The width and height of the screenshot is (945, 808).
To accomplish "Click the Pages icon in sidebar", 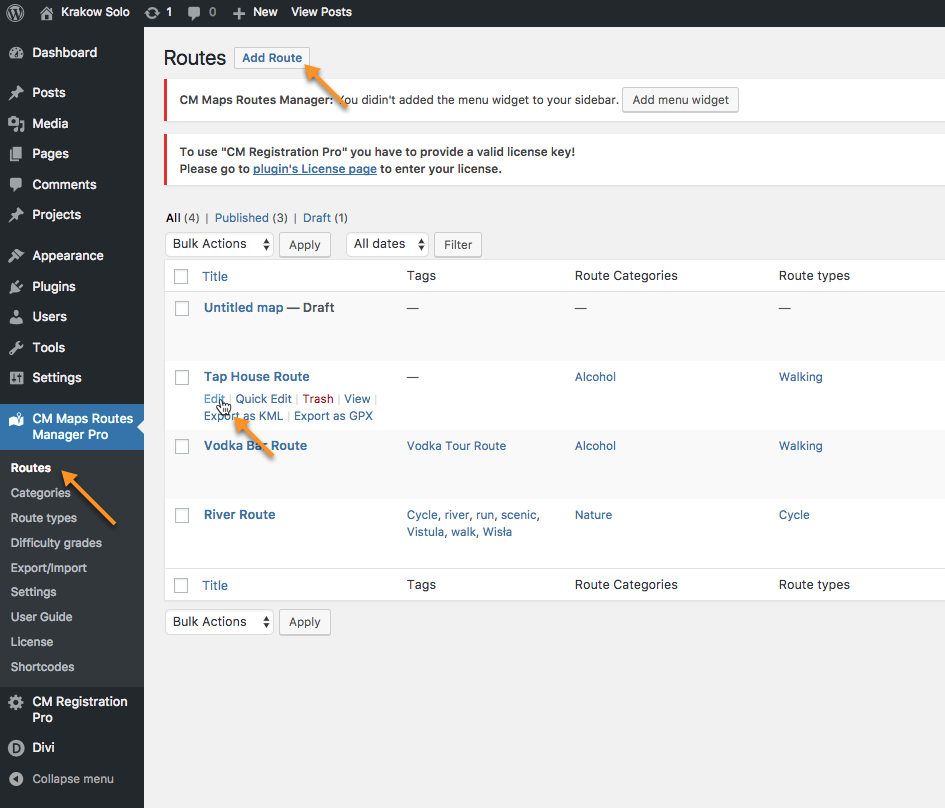I will (x=16, y=154).
